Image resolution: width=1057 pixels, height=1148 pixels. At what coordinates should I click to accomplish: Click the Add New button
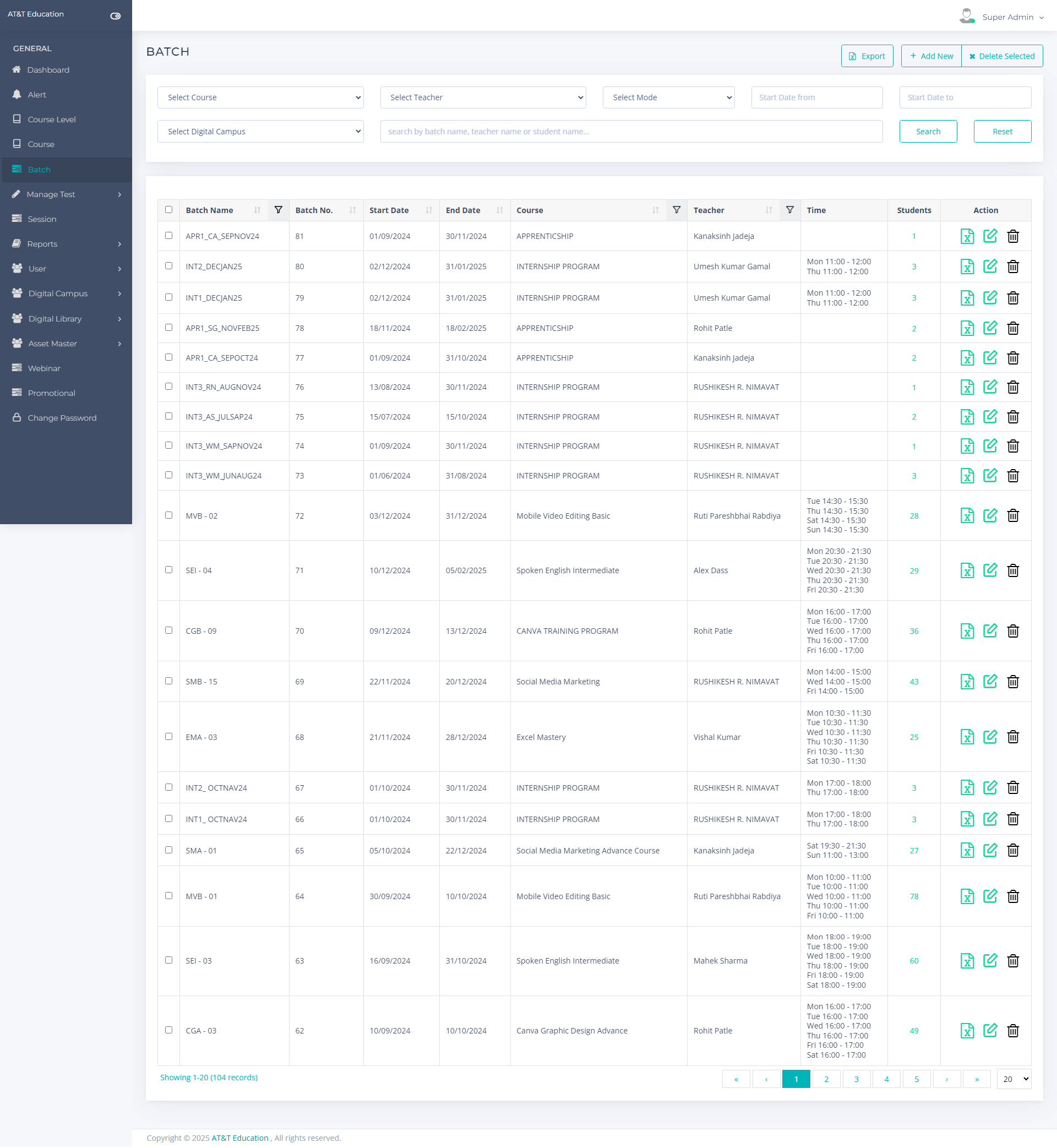click(931, 56)
